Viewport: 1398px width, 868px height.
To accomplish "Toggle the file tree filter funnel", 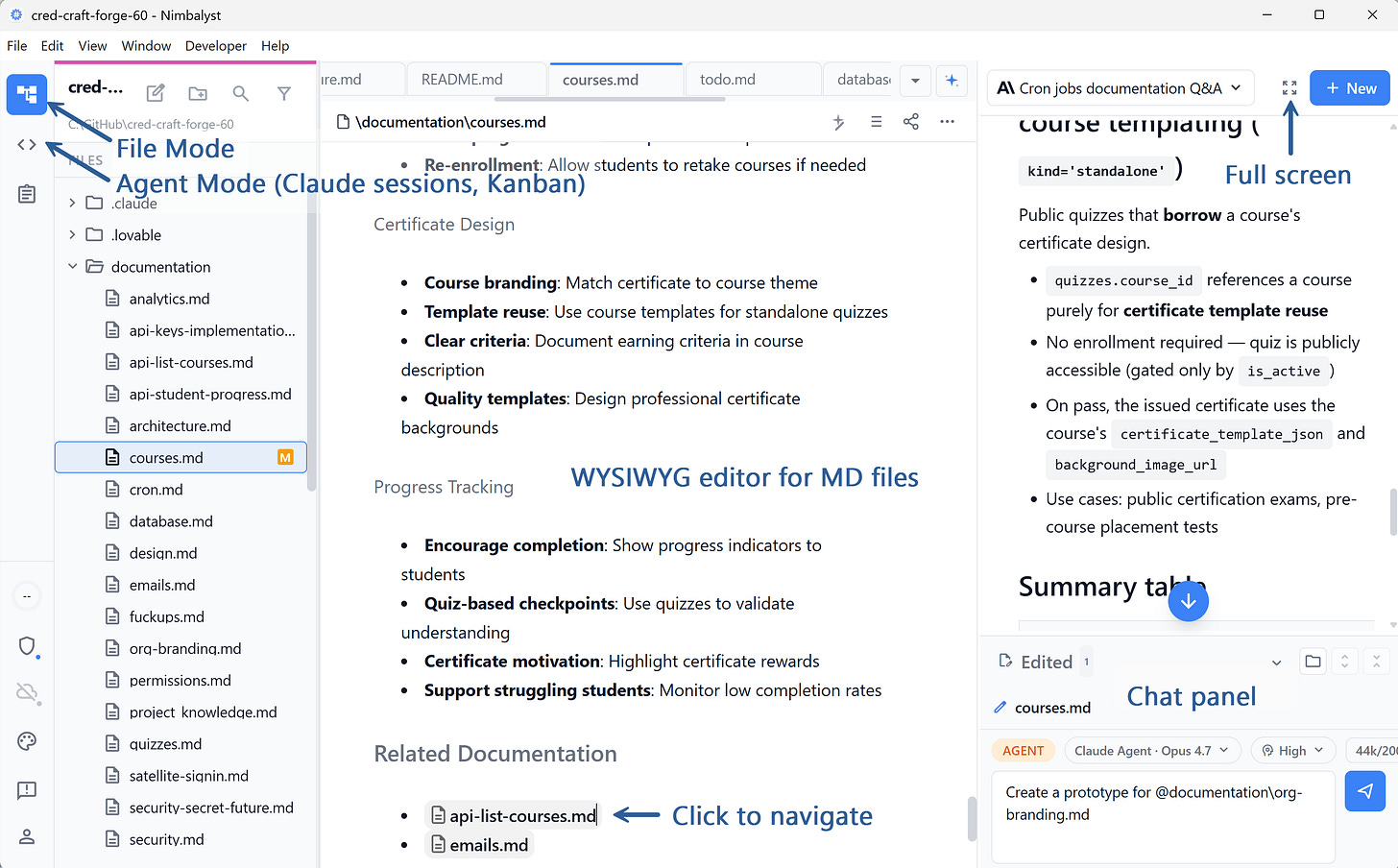I will [284, 93].
